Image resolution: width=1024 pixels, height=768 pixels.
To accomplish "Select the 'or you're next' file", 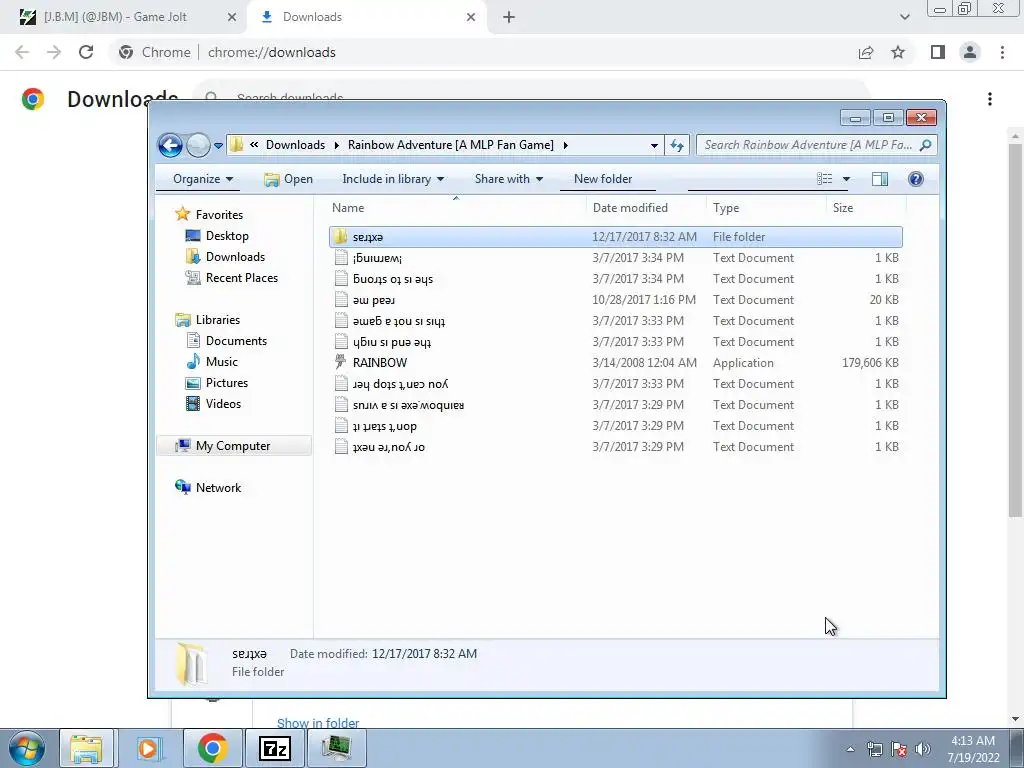I will pyautogui.click(x=616, y=447).
